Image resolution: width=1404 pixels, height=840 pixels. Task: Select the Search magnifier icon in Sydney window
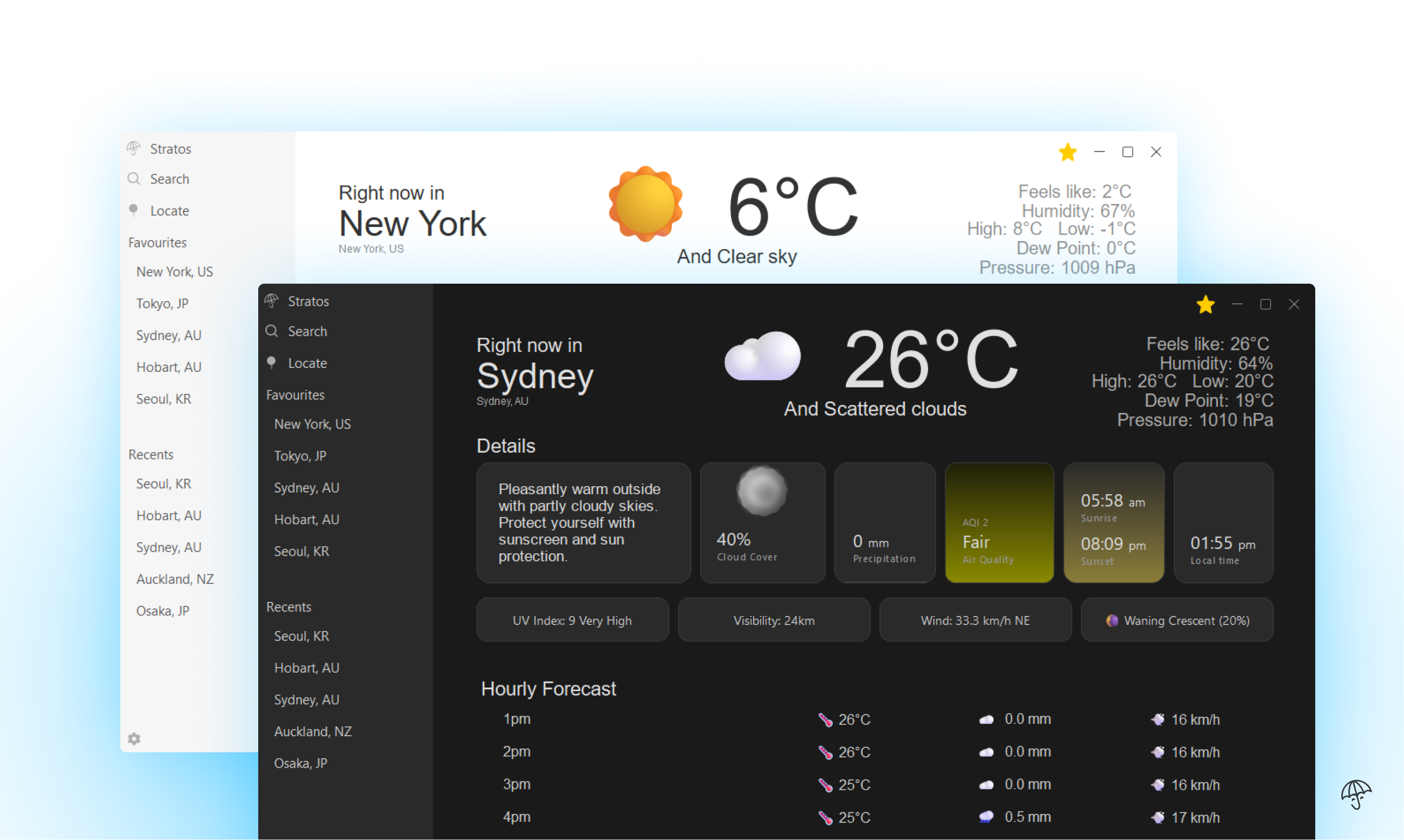272,331
